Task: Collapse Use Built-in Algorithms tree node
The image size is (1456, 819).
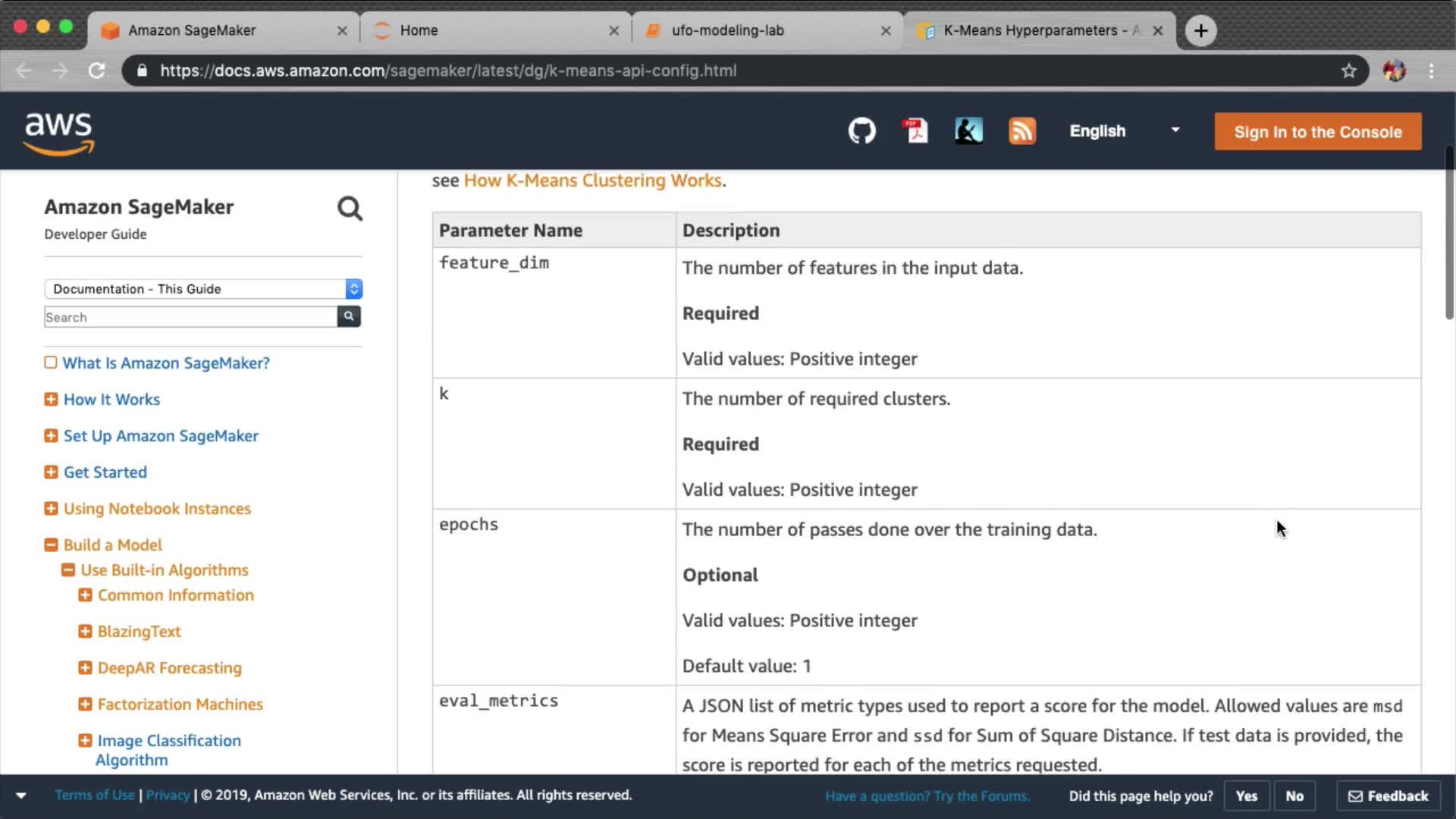Action: [x=68, y=570]
